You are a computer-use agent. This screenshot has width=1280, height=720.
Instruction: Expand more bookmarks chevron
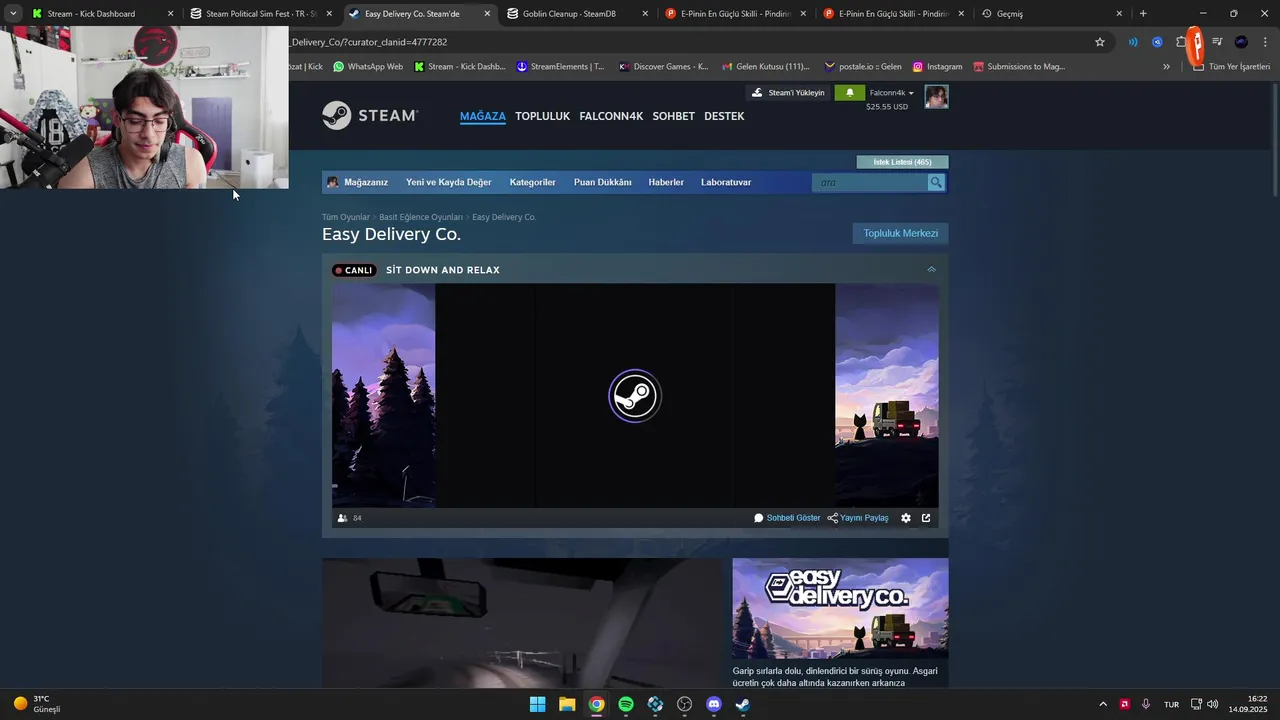(1166, 67)
